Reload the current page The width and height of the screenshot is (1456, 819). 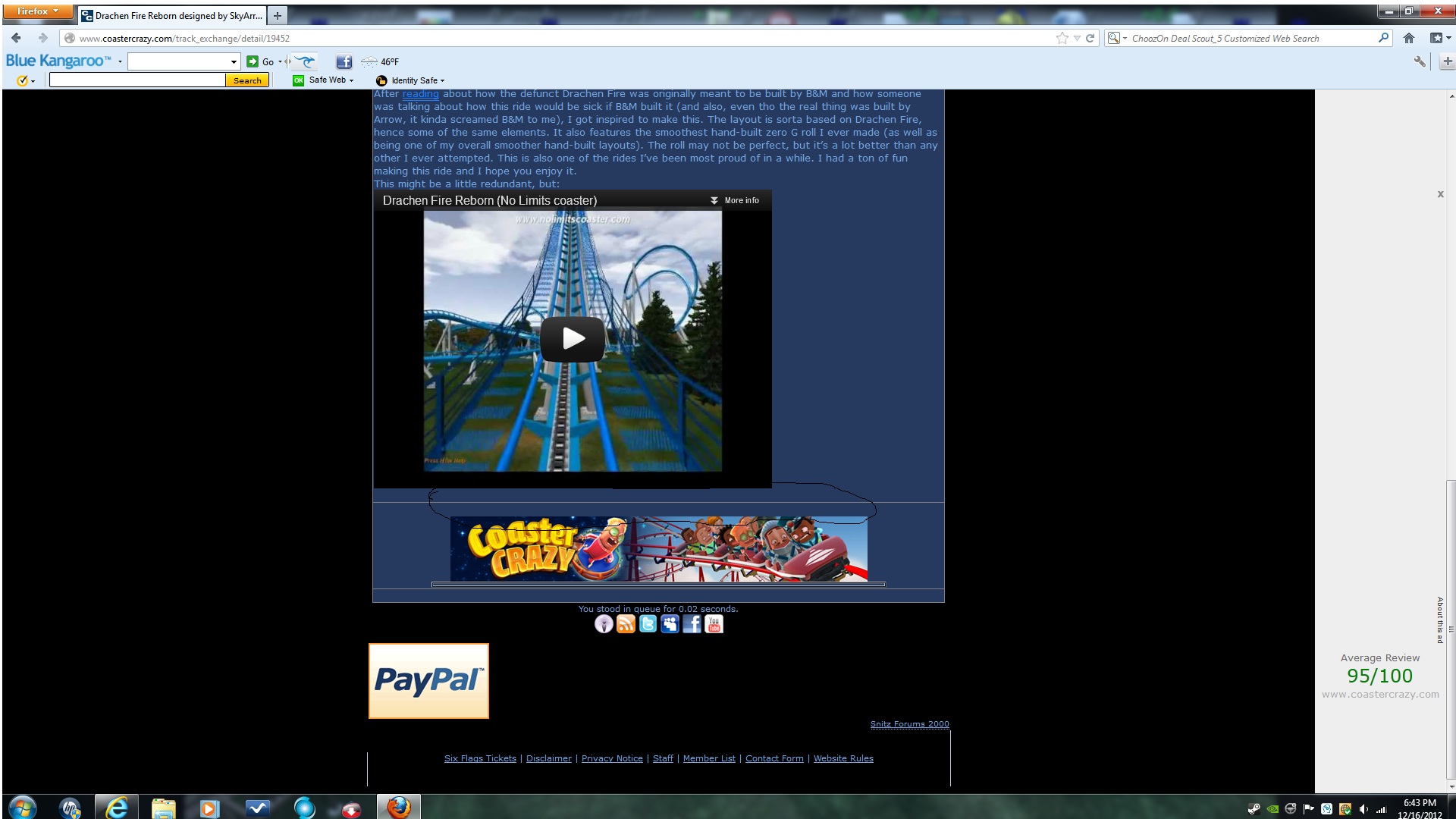1090,38
